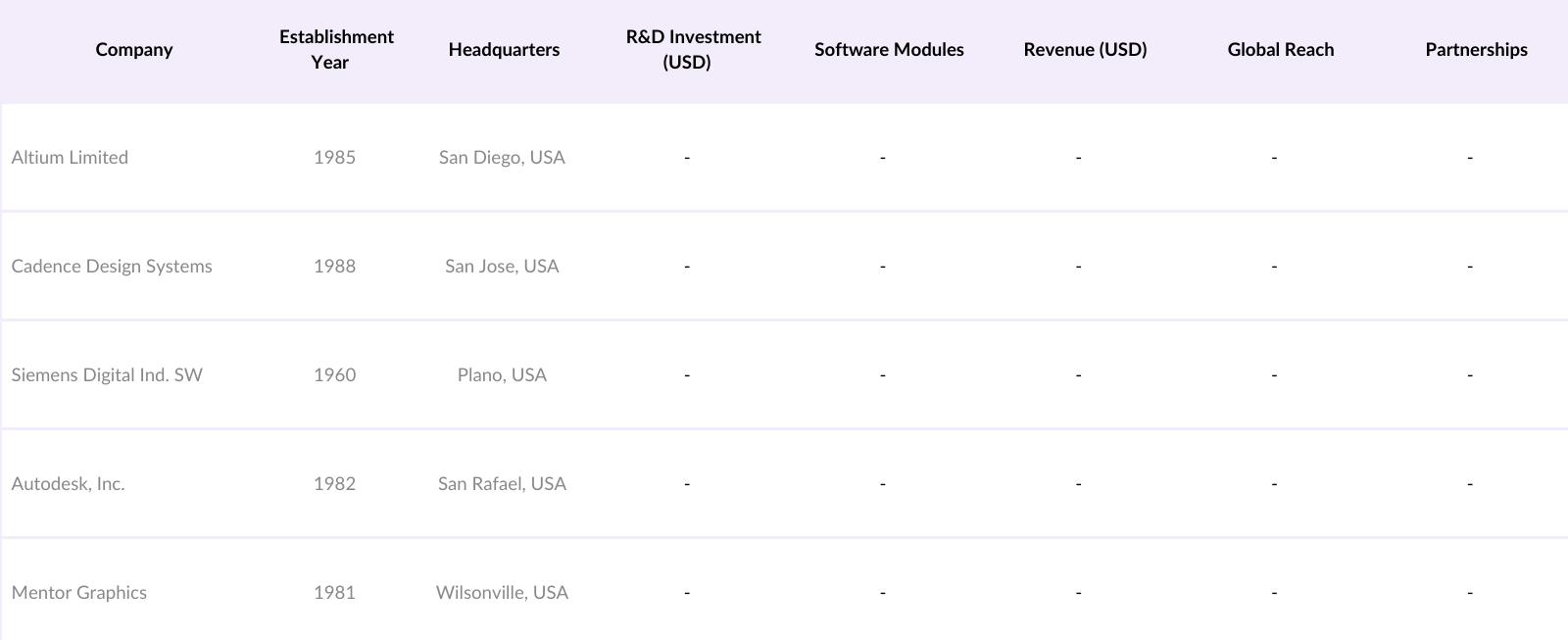Viewport: 1568px width, 640px height.
Task: Click the San Rafael, USA cell
Action: pyautogui.click(x=502, y=484)
